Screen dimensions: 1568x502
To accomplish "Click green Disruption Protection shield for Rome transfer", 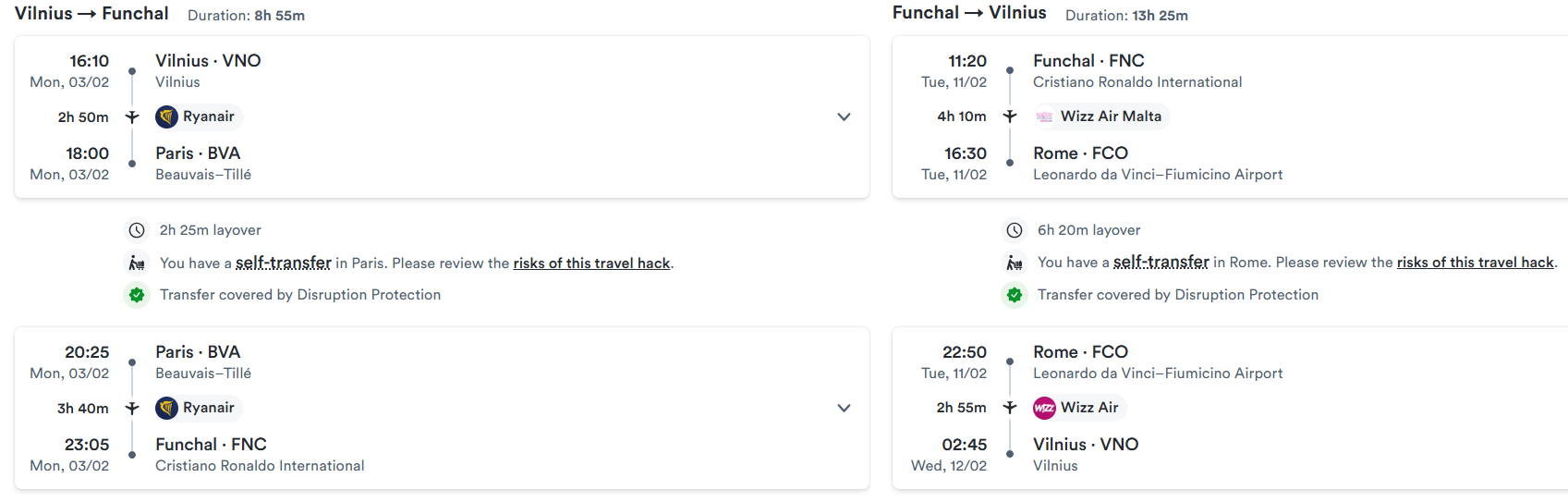I will click(1015, 295).
